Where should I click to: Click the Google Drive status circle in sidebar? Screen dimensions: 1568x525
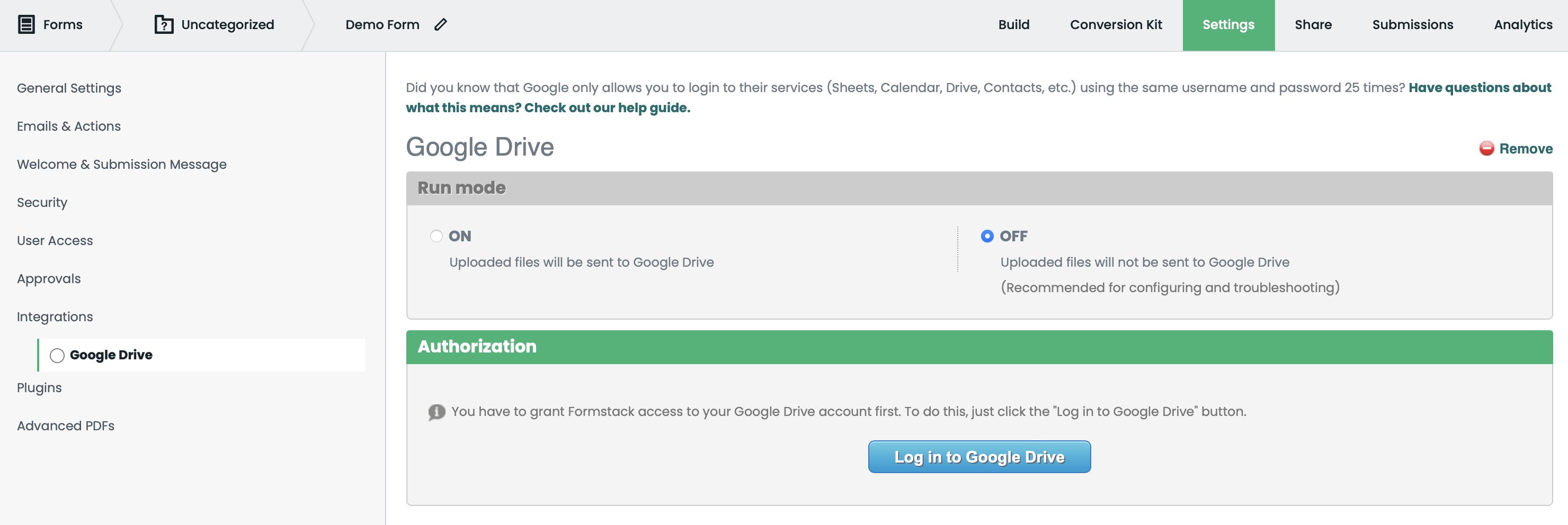click(57, 355)
